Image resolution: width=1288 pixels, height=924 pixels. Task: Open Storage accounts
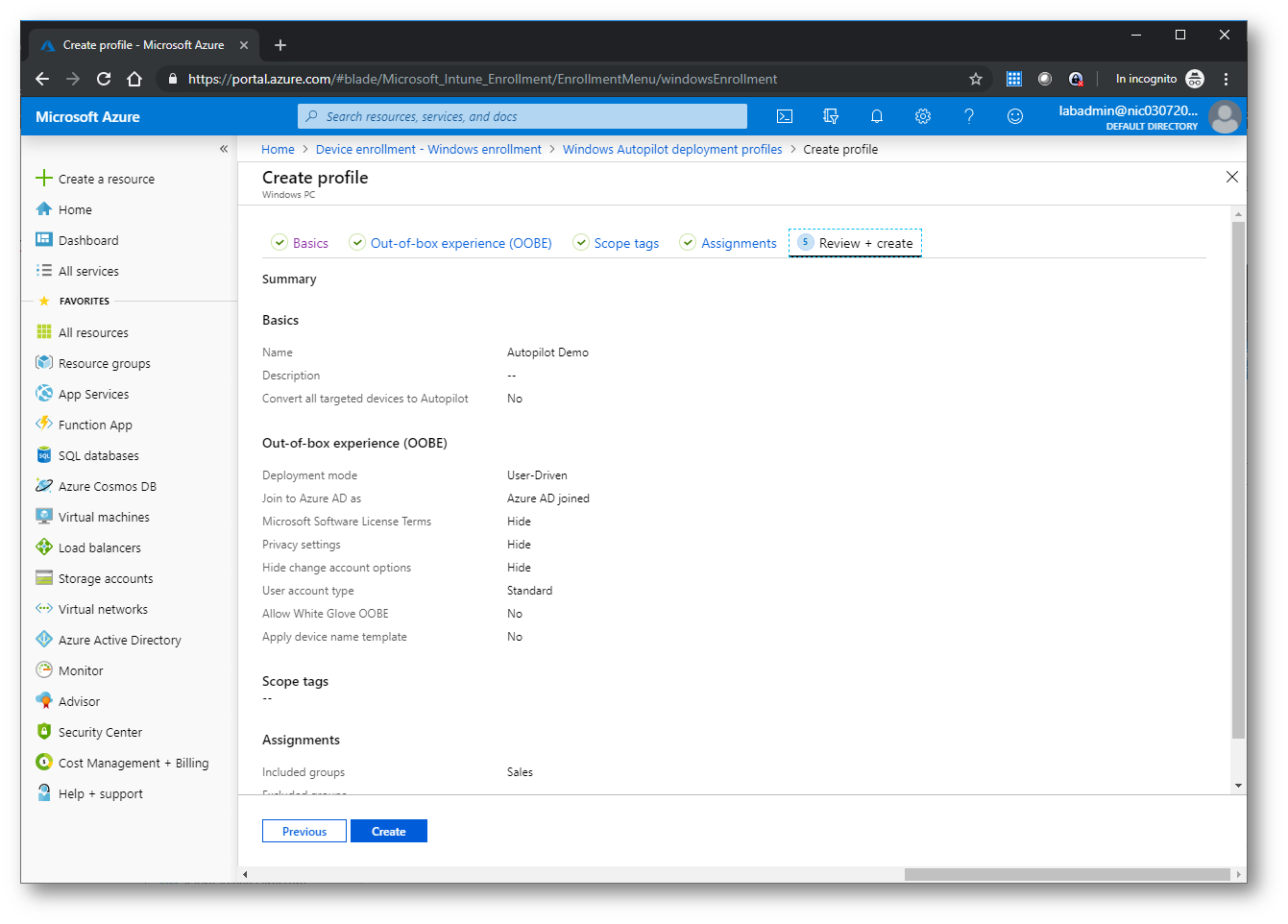tap(106, 578)
